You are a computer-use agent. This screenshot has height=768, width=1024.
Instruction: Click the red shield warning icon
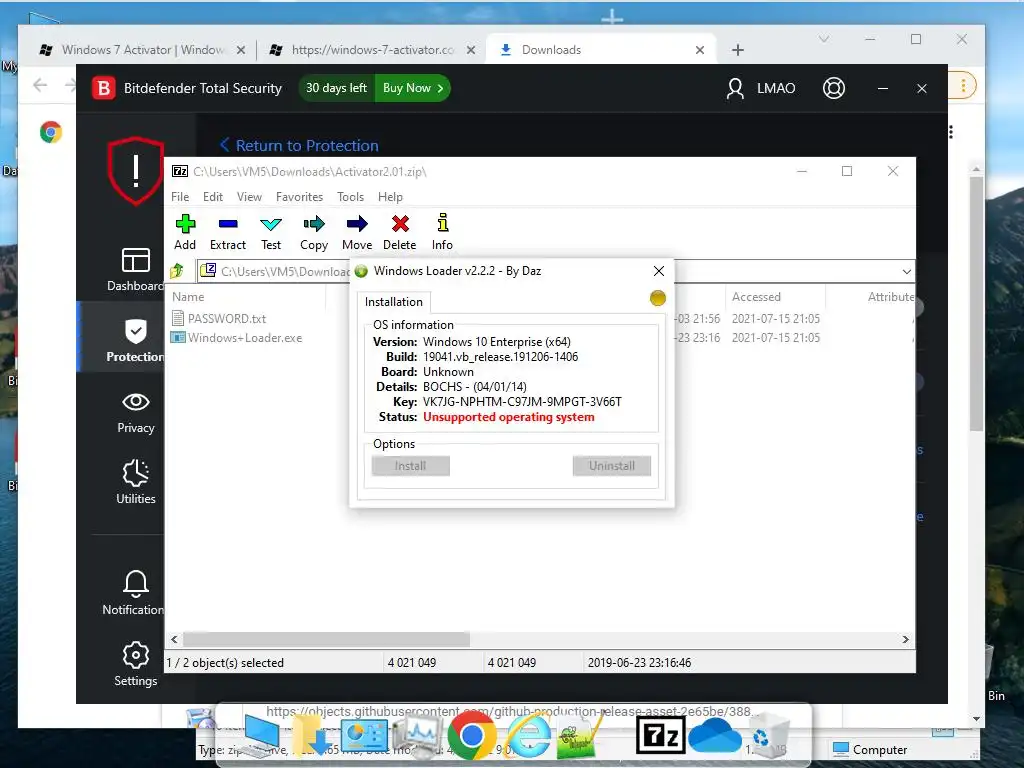[x=136, y=171]
